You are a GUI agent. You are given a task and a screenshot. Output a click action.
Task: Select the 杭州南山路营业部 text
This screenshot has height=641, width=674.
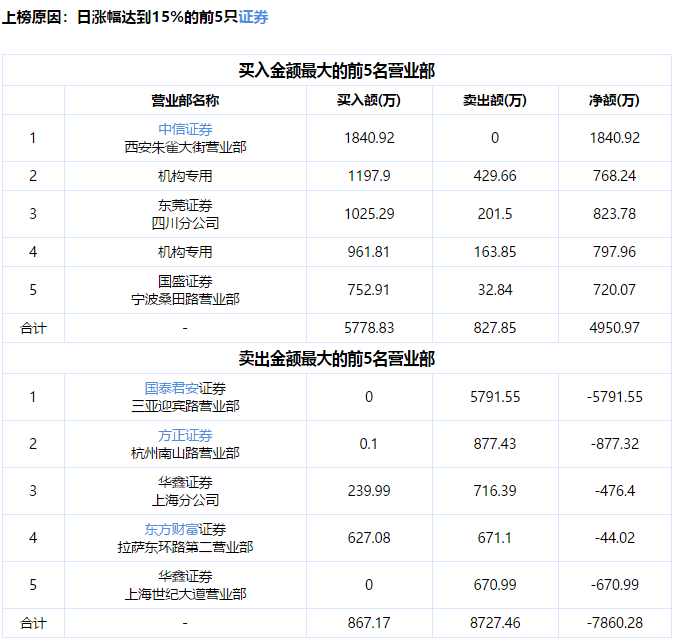tap(185, 453)
